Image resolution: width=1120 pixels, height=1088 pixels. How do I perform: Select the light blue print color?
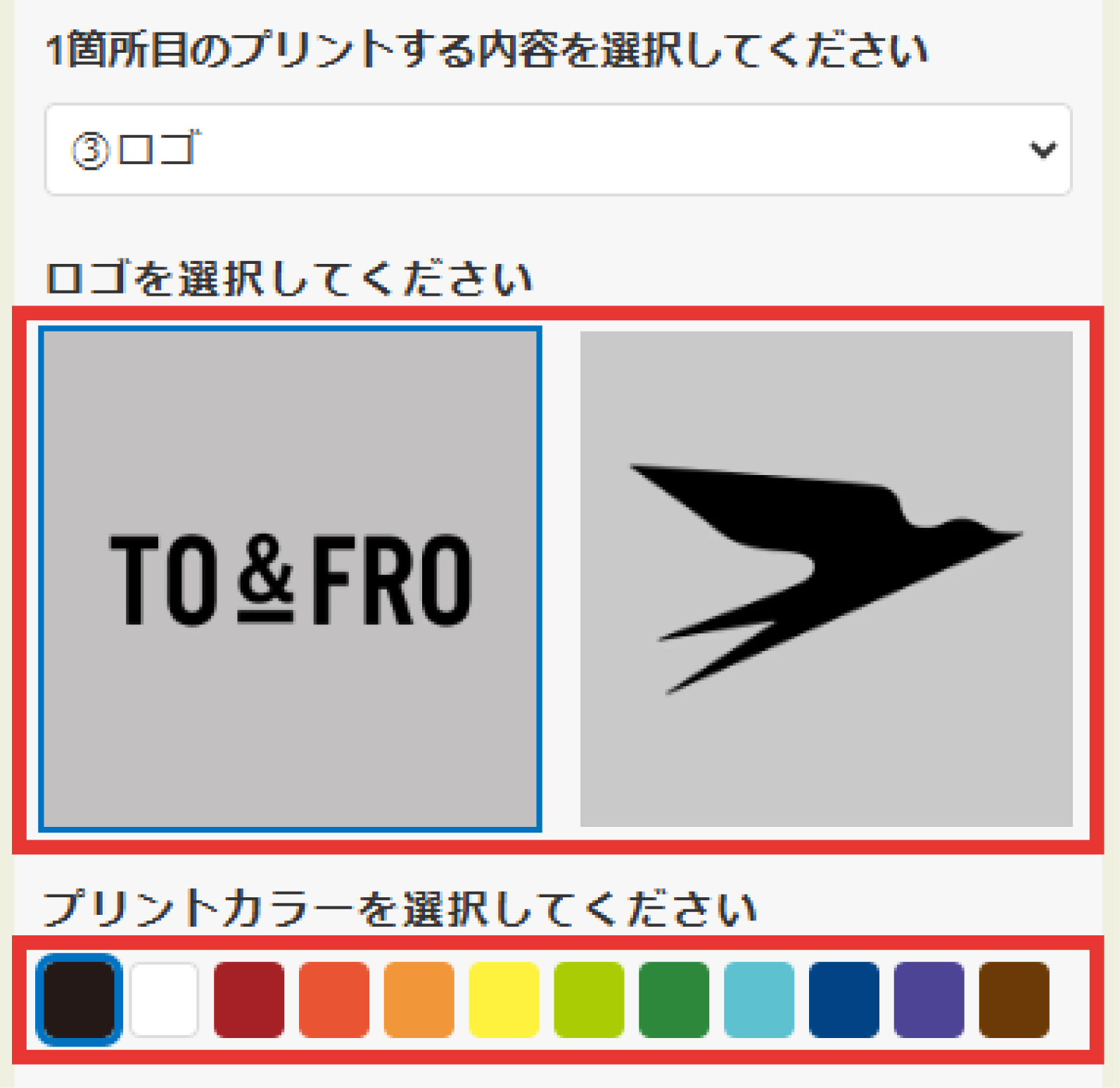coord(759,999)
